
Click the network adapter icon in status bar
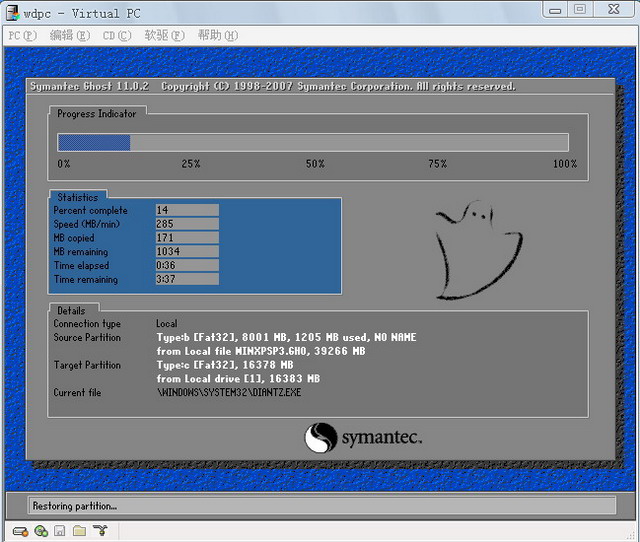coord(100,531)
